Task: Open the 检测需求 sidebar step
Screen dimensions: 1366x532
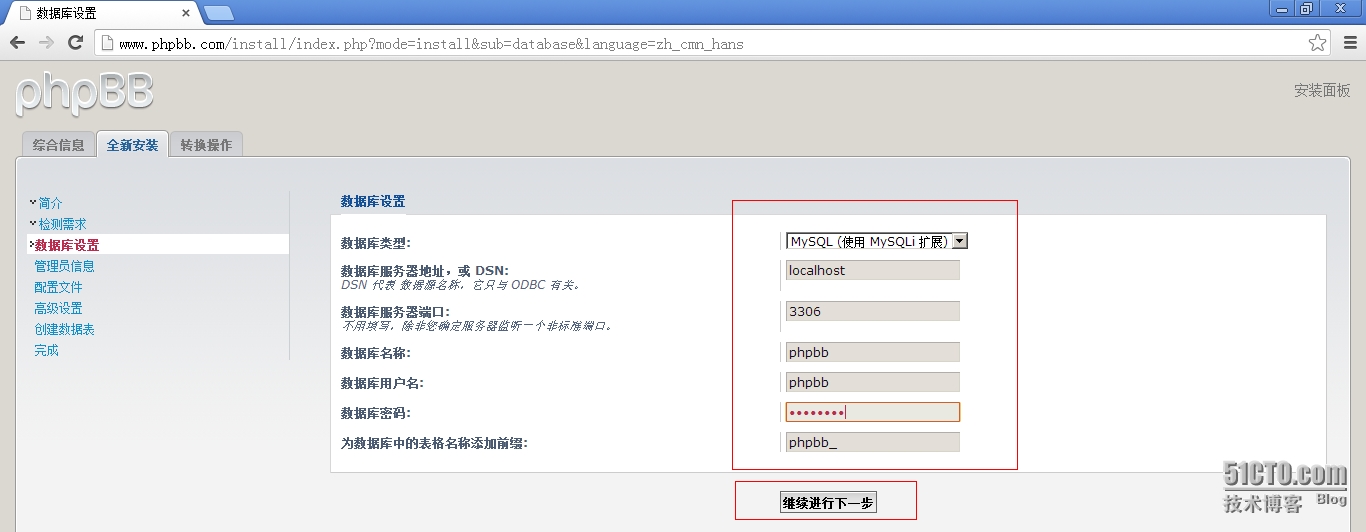Action: (x=62, y=224)
